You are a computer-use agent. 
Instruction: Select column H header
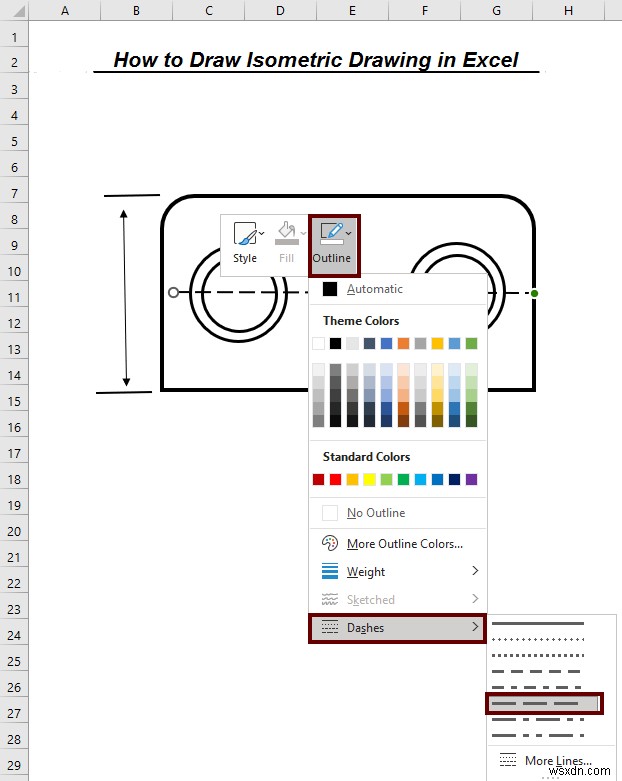568,10
